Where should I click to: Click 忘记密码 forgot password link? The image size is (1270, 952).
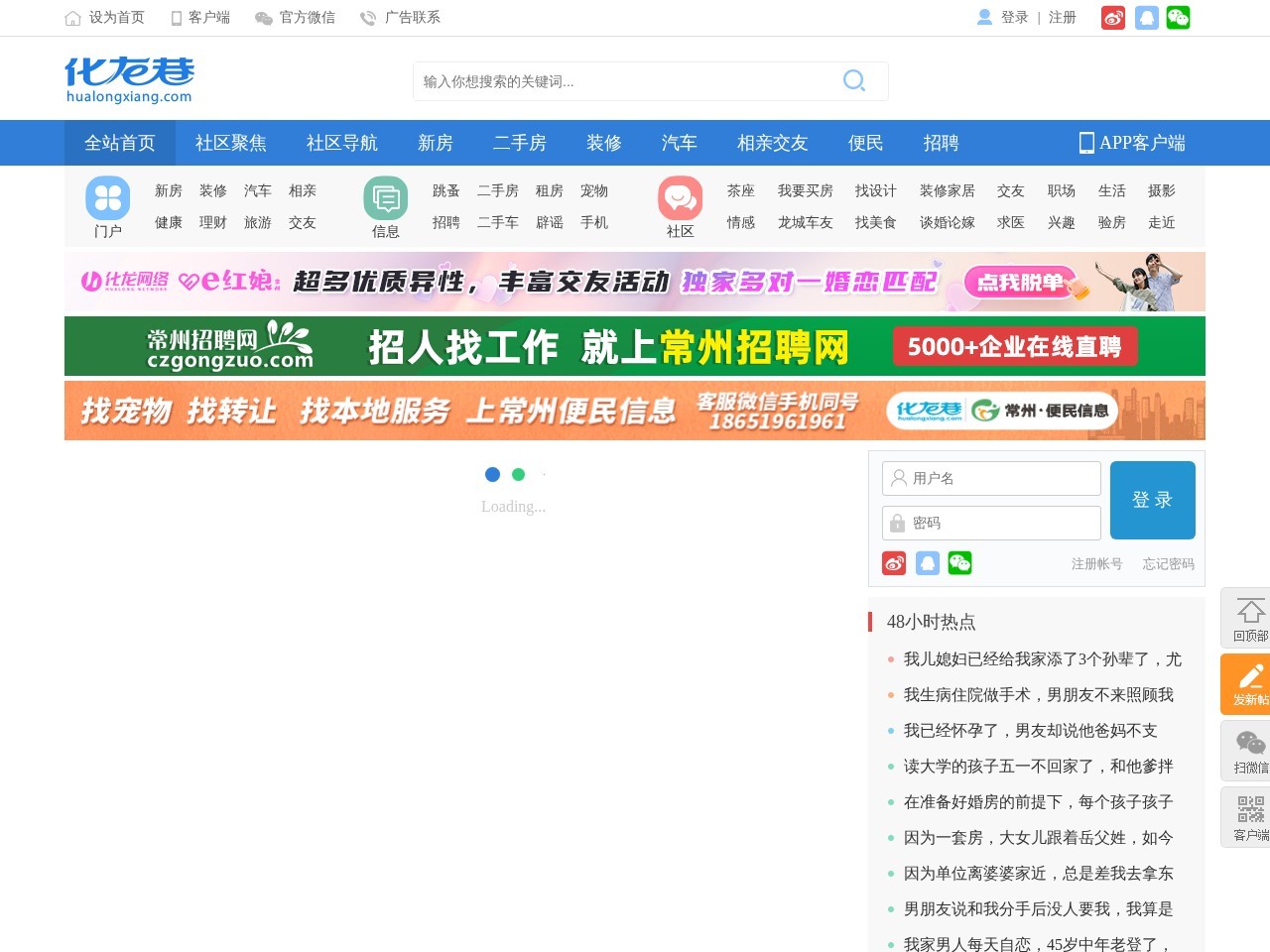coord(1169,564)
